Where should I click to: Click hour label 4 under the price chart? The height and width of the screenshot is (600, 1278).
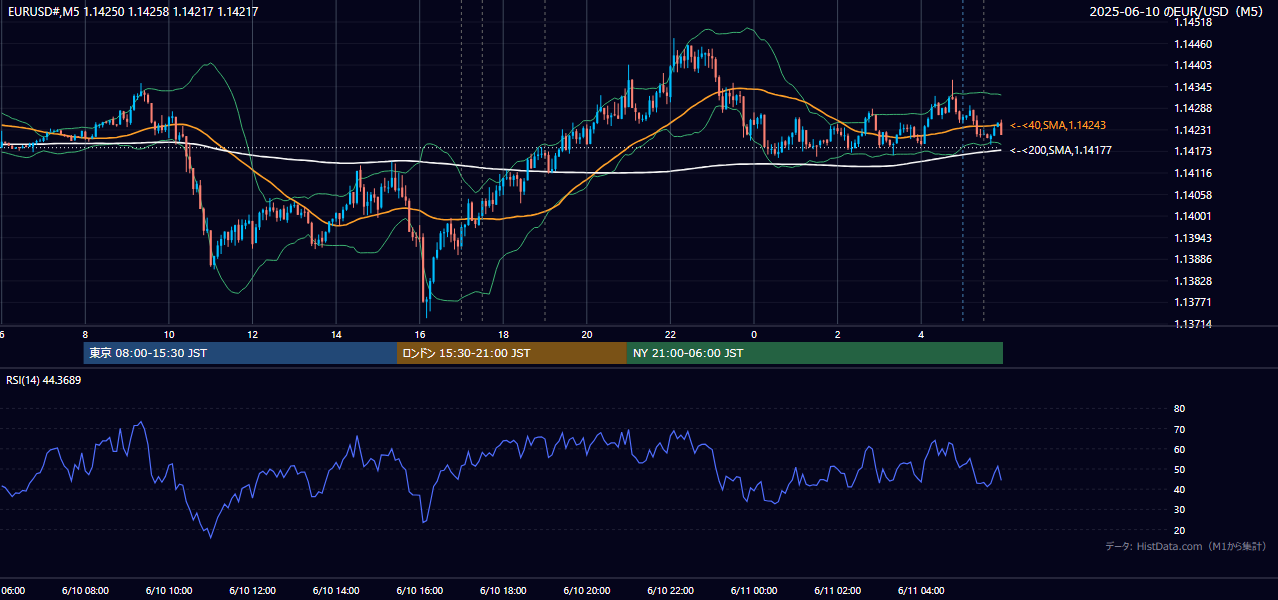(921, 334)
